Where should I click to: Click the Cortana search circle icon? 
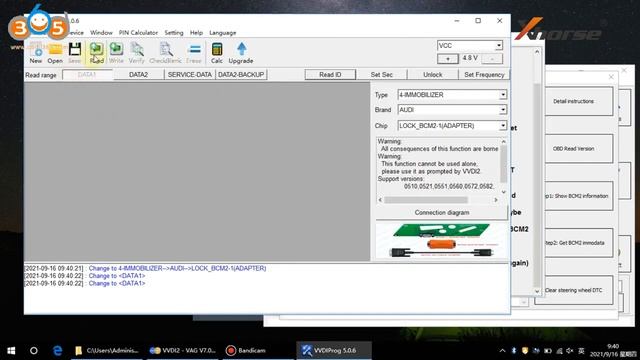coord(34,351)
